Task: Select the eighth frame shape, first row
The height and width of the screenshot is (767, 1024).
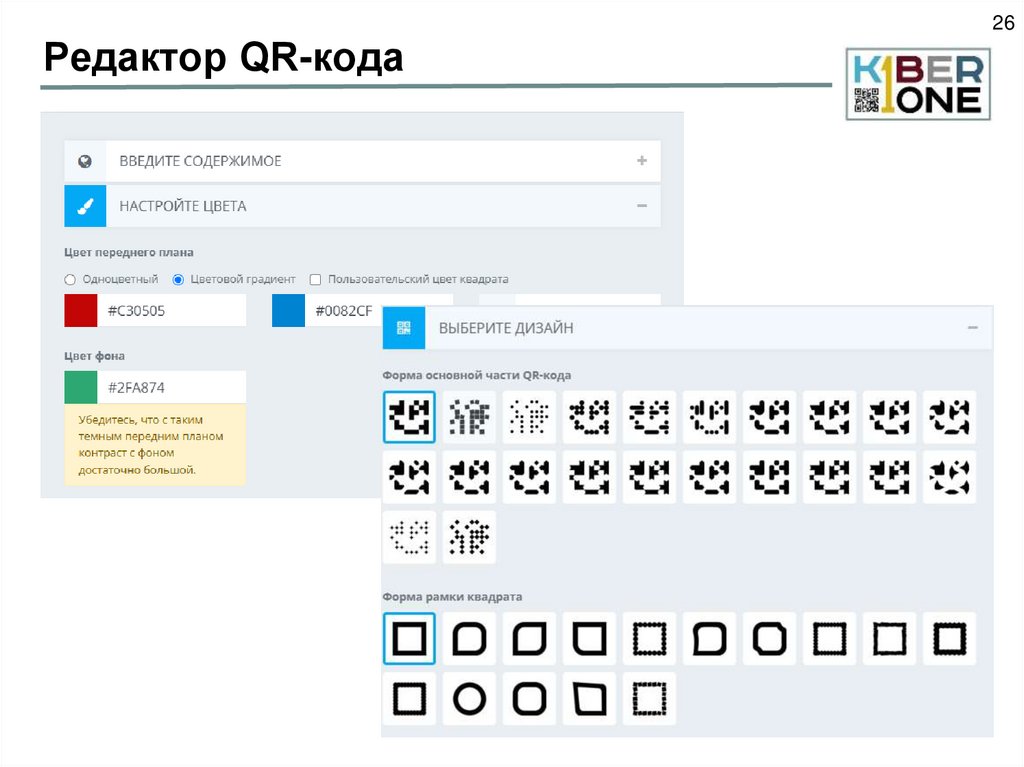Action: coord(830,638)
